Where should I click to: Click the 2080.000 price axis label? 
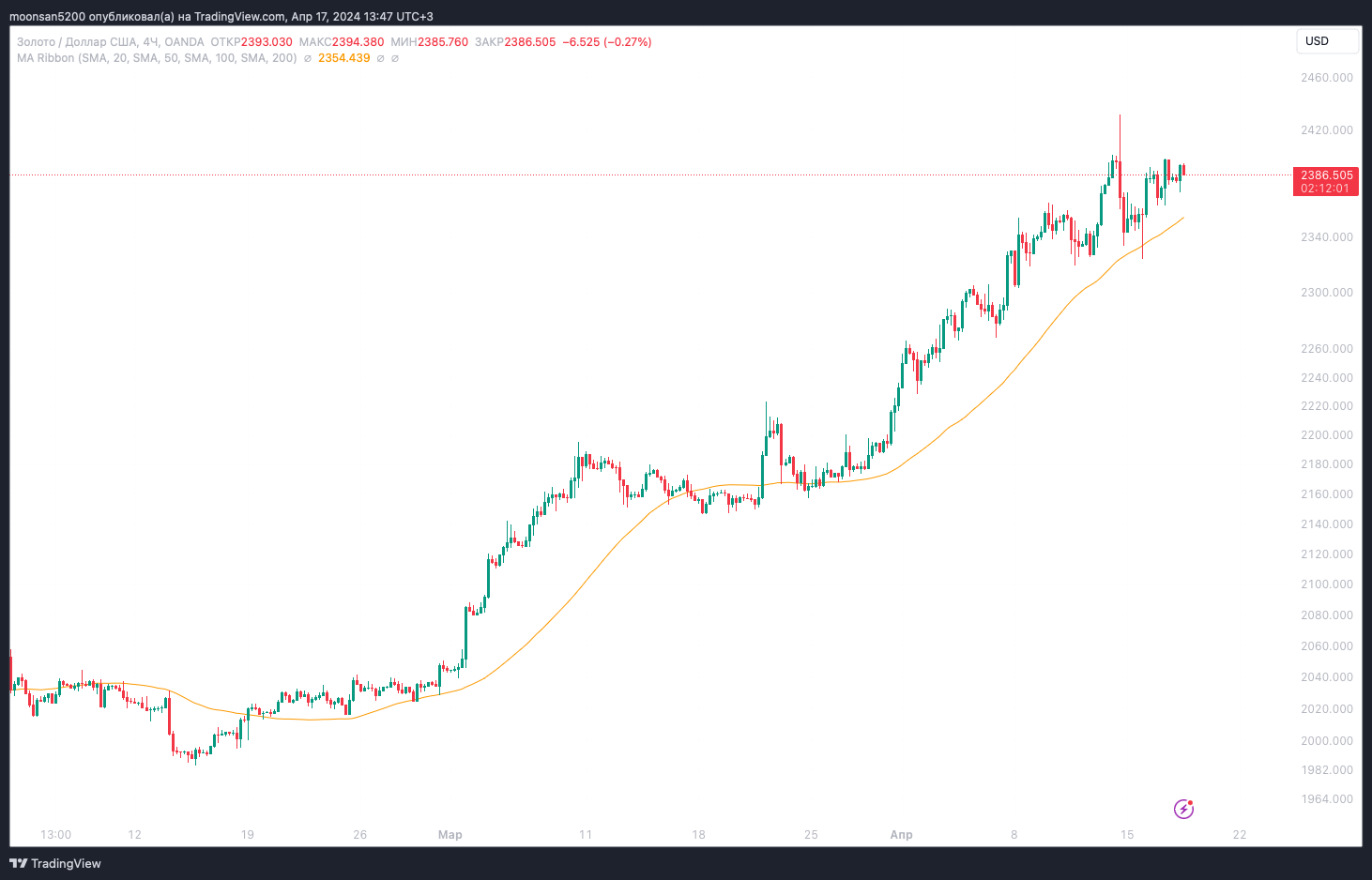point(1327,615)
